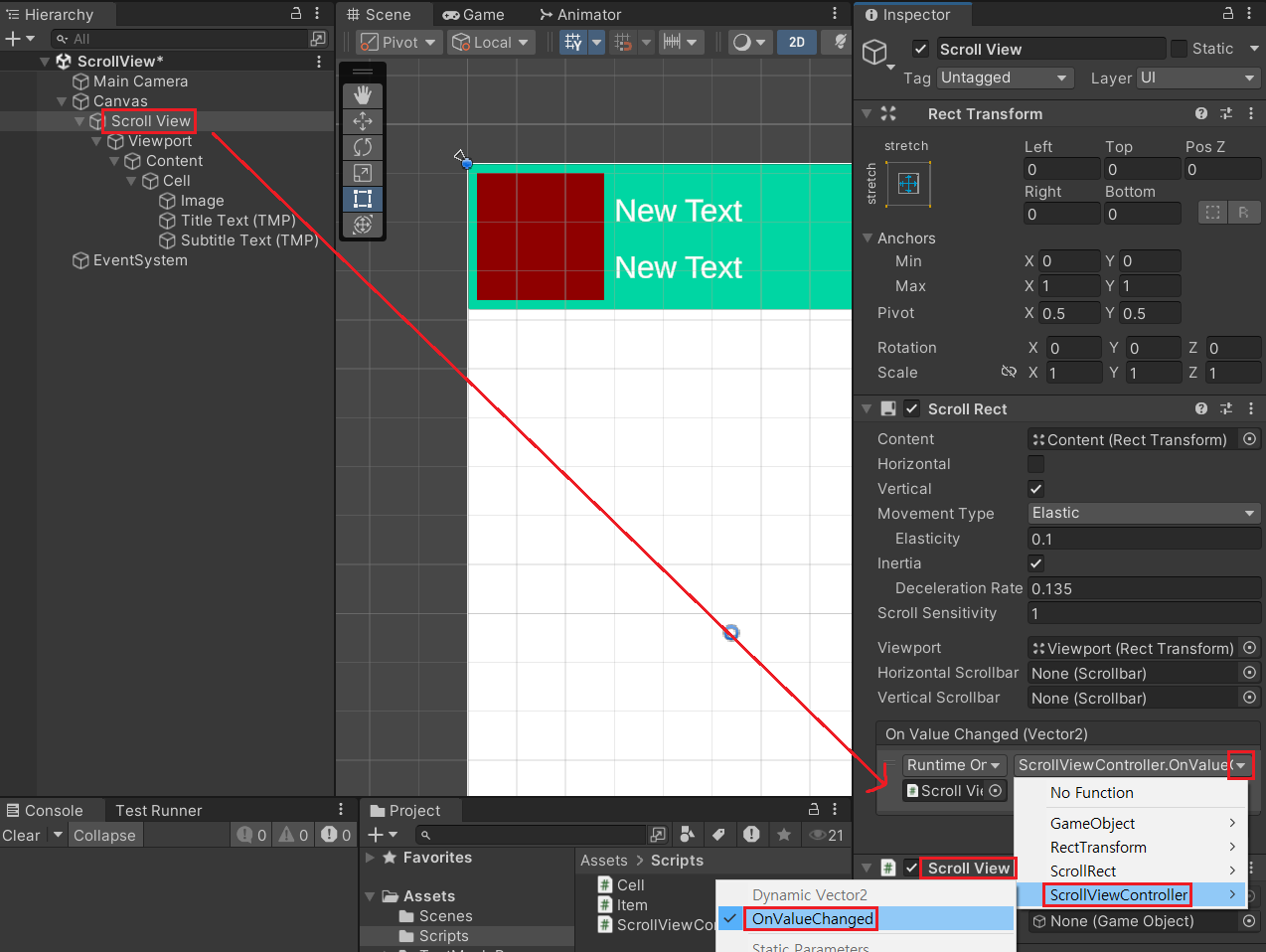This screenshot has height=952, width=1266.
Task: Switch to Test Runner tab
Action: [158, 810]
